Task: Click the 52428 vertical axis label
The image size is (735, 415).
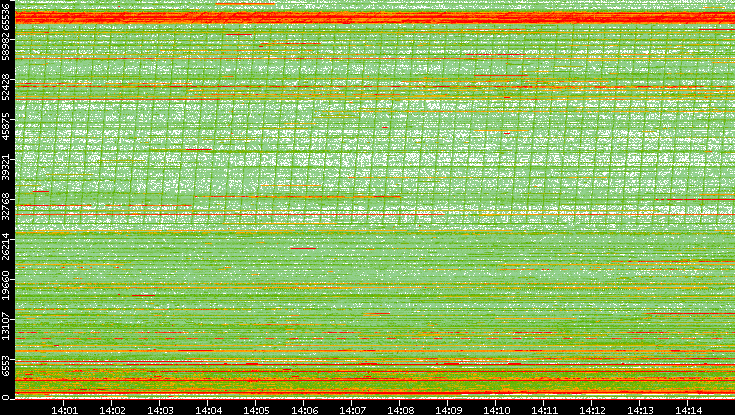Action: (5, 87)
